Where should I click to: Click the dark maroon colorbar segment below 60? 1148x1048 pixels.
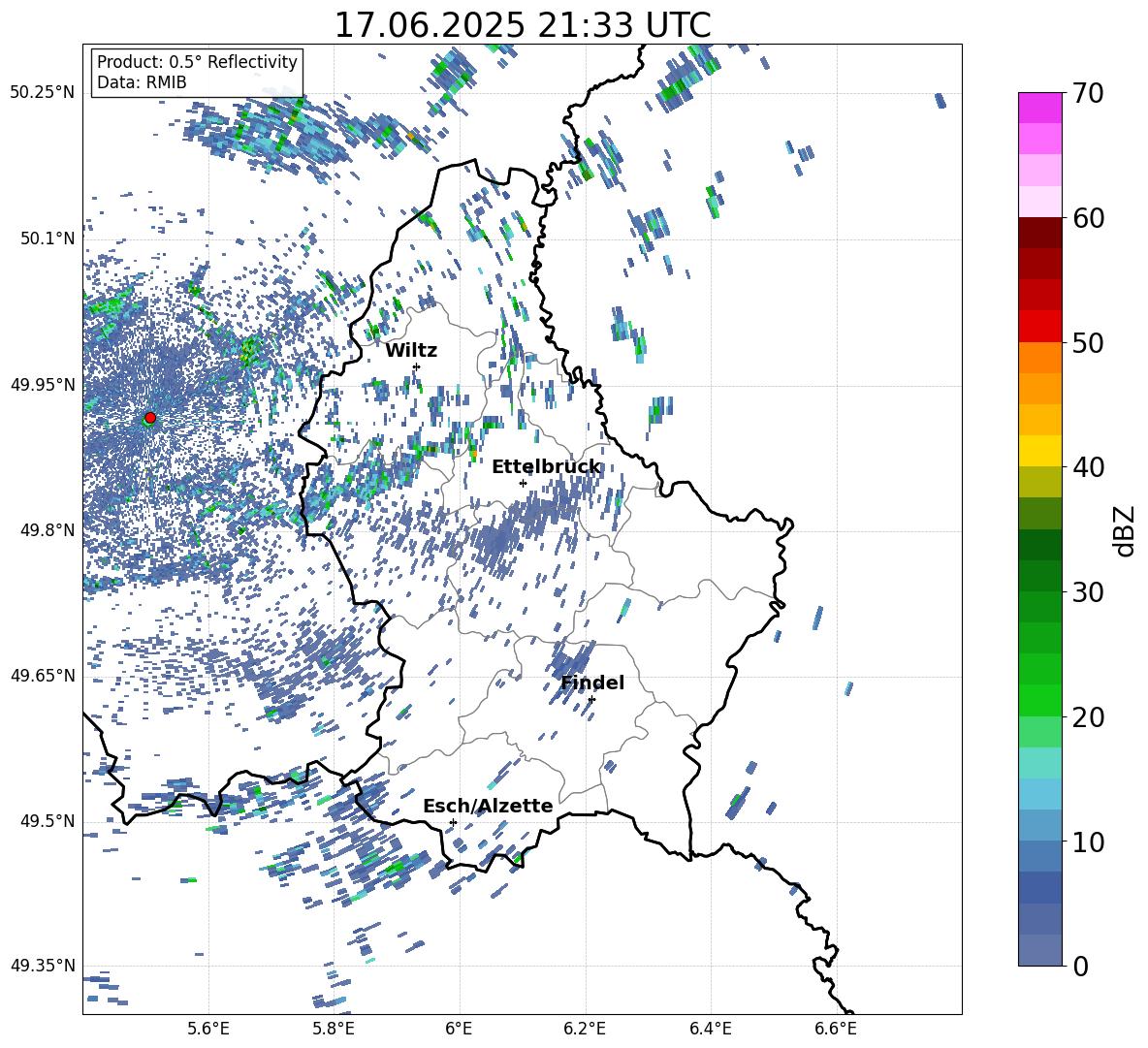pyautogui.click(x=1040, y=233)
